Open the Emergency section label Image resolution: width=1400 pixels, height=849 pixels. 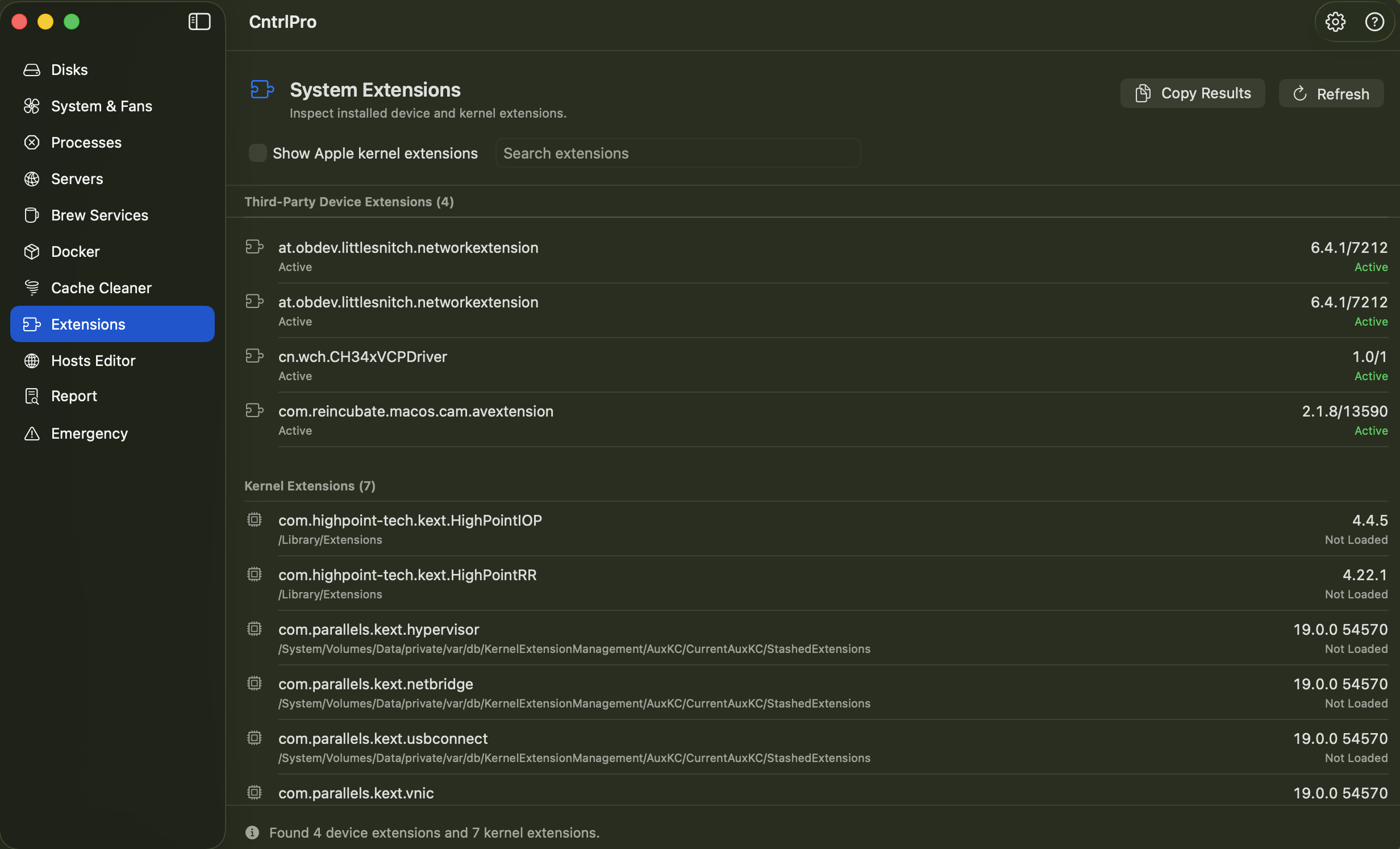tap(90, 434)
